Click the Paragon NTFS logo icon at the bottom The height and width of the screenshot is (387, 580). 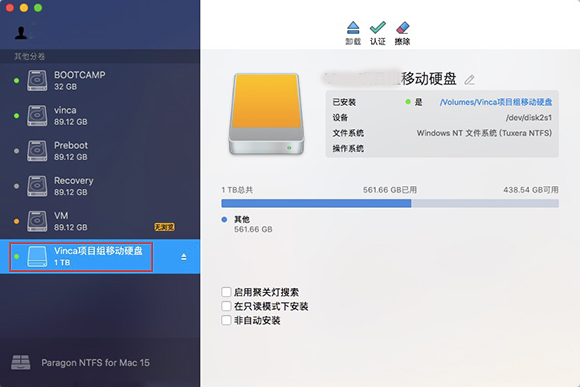tap(21, 363)
